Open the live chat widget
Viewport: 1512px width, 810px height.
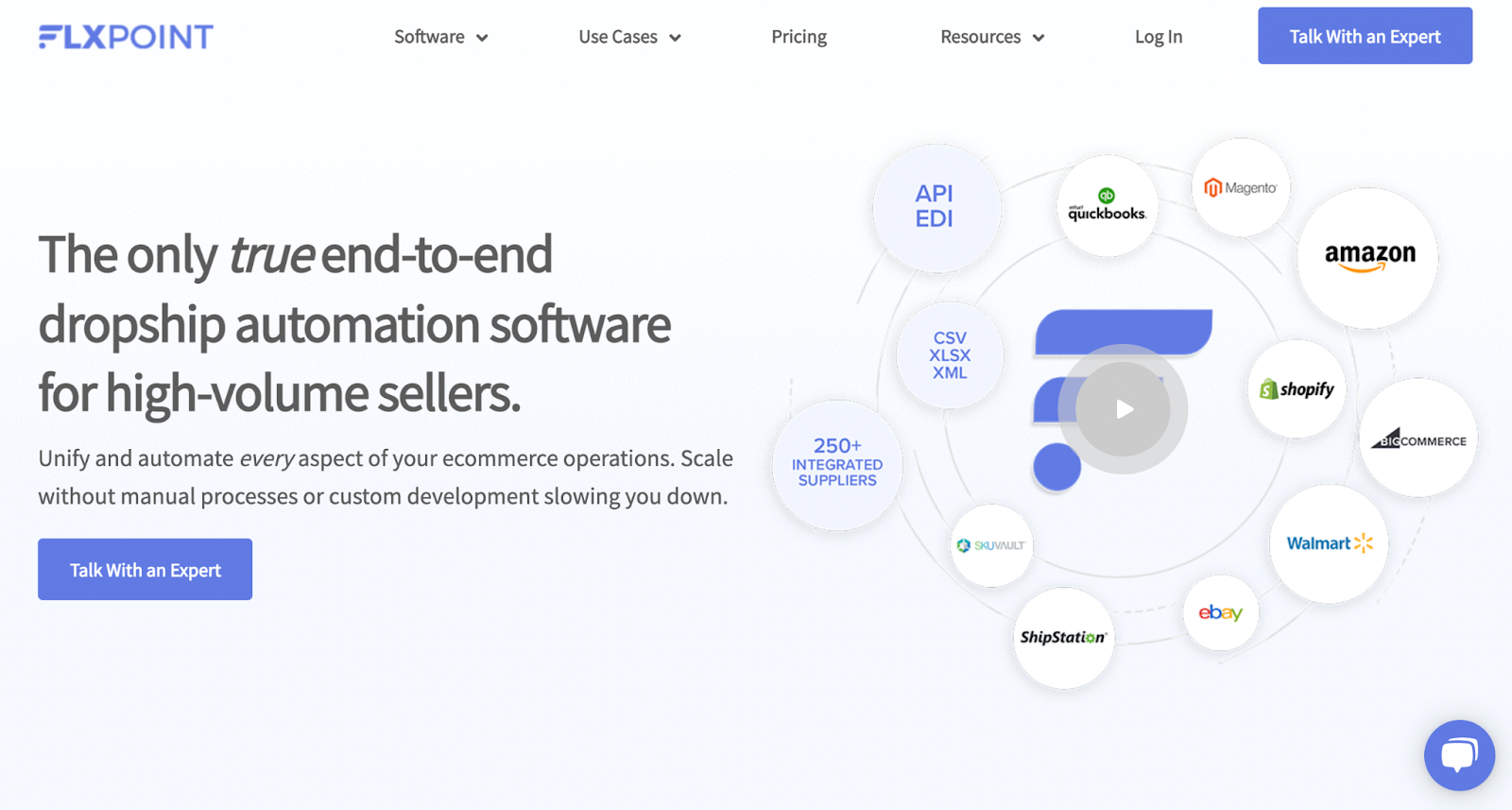[x=1459, y=755]
